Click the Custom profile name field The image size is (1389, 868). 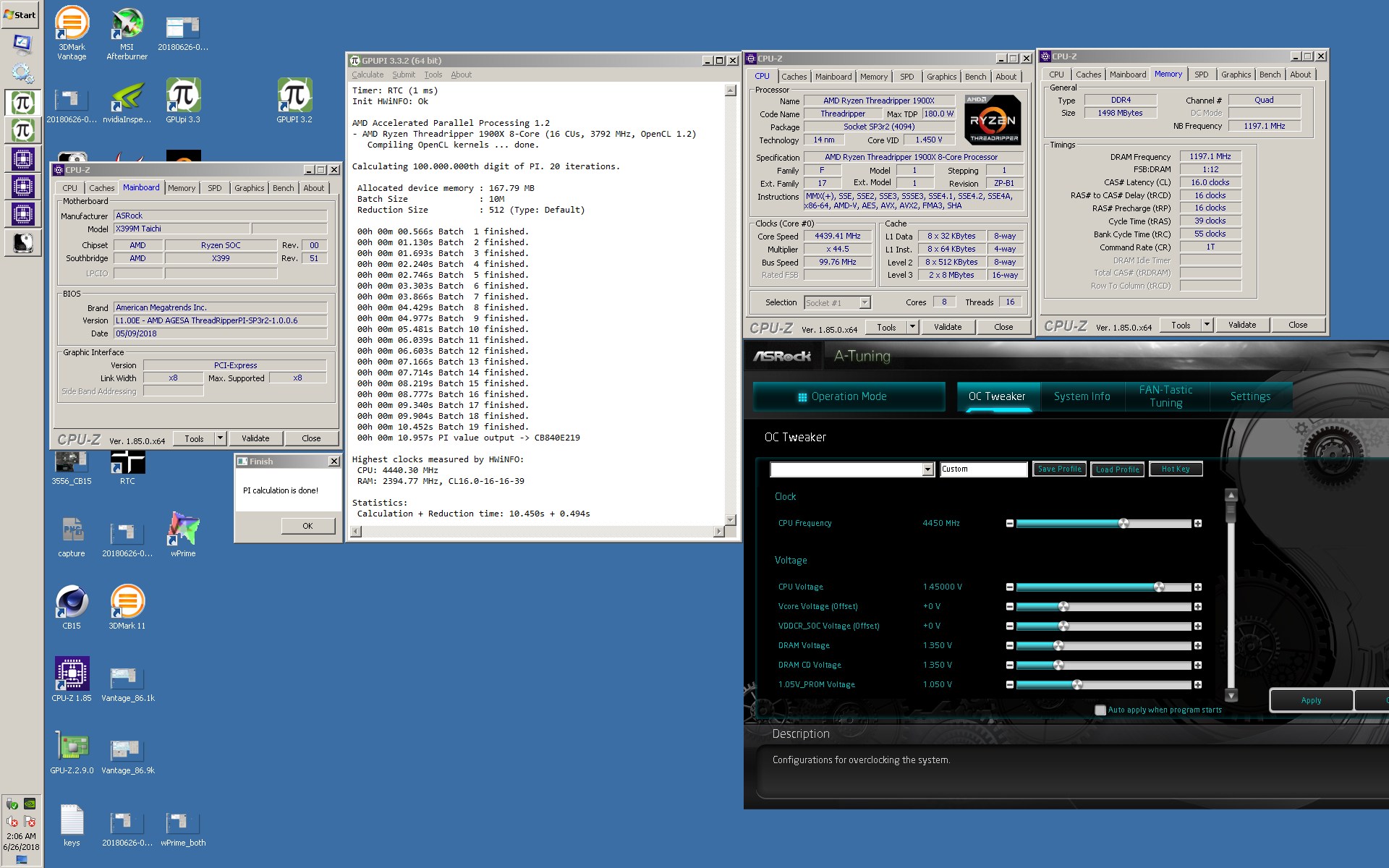pyautogui.click(x=983, y=469)
